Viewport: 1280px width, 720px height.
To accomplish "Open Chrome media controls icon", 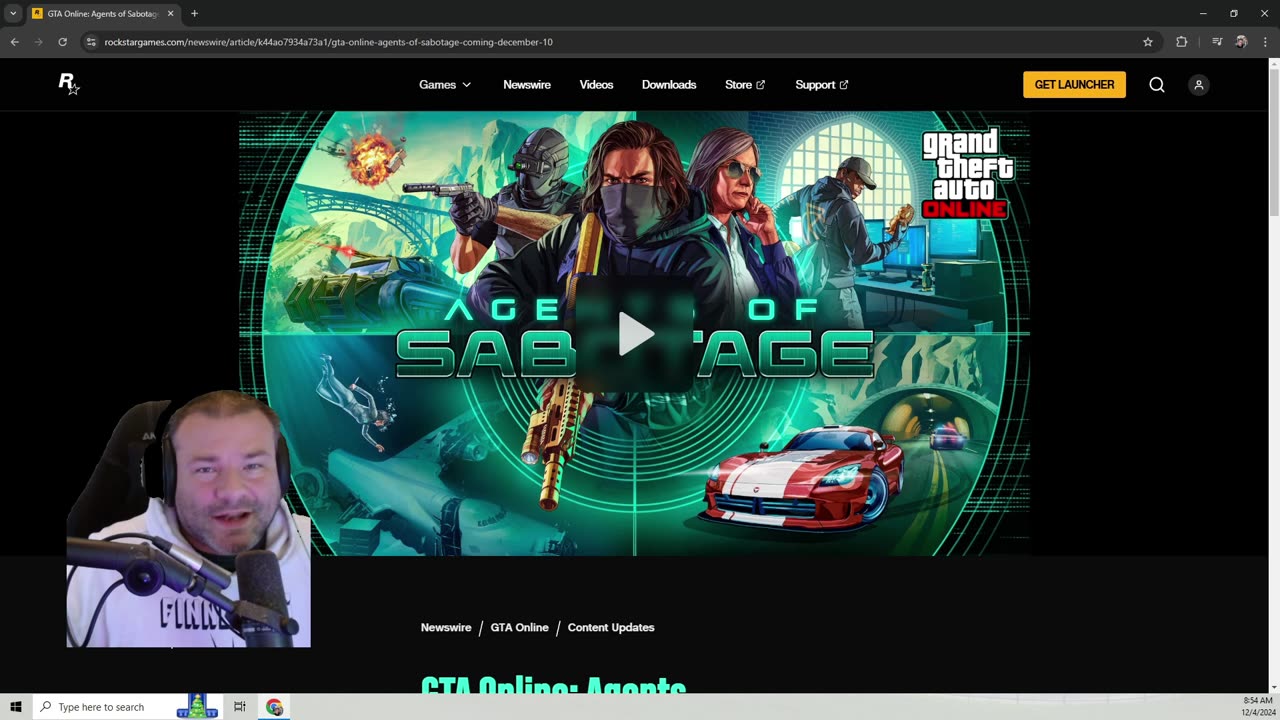I will point(1216,42).
